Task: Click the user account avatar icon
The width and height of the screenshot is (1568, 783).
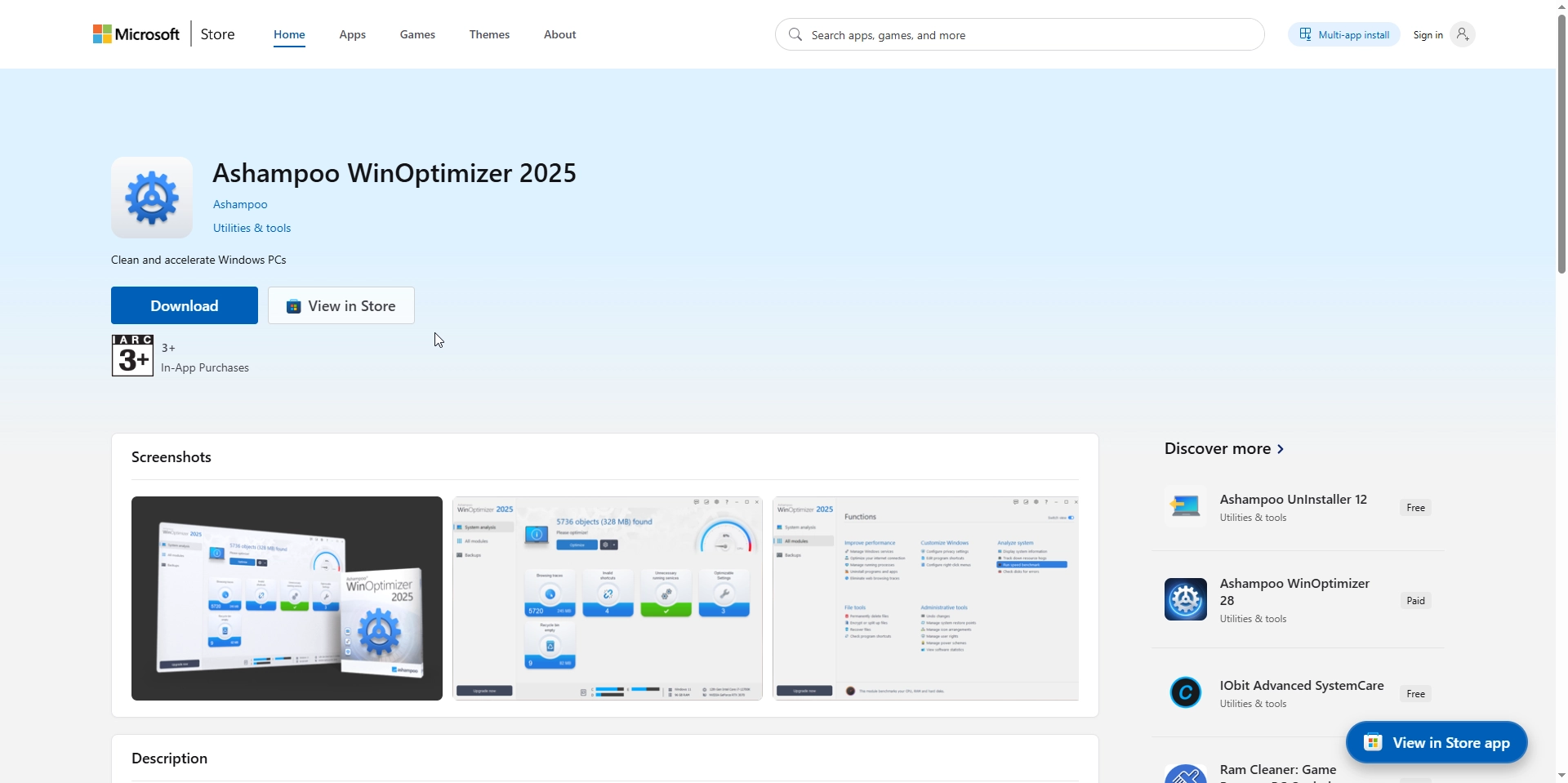Action: point(1463,34)
